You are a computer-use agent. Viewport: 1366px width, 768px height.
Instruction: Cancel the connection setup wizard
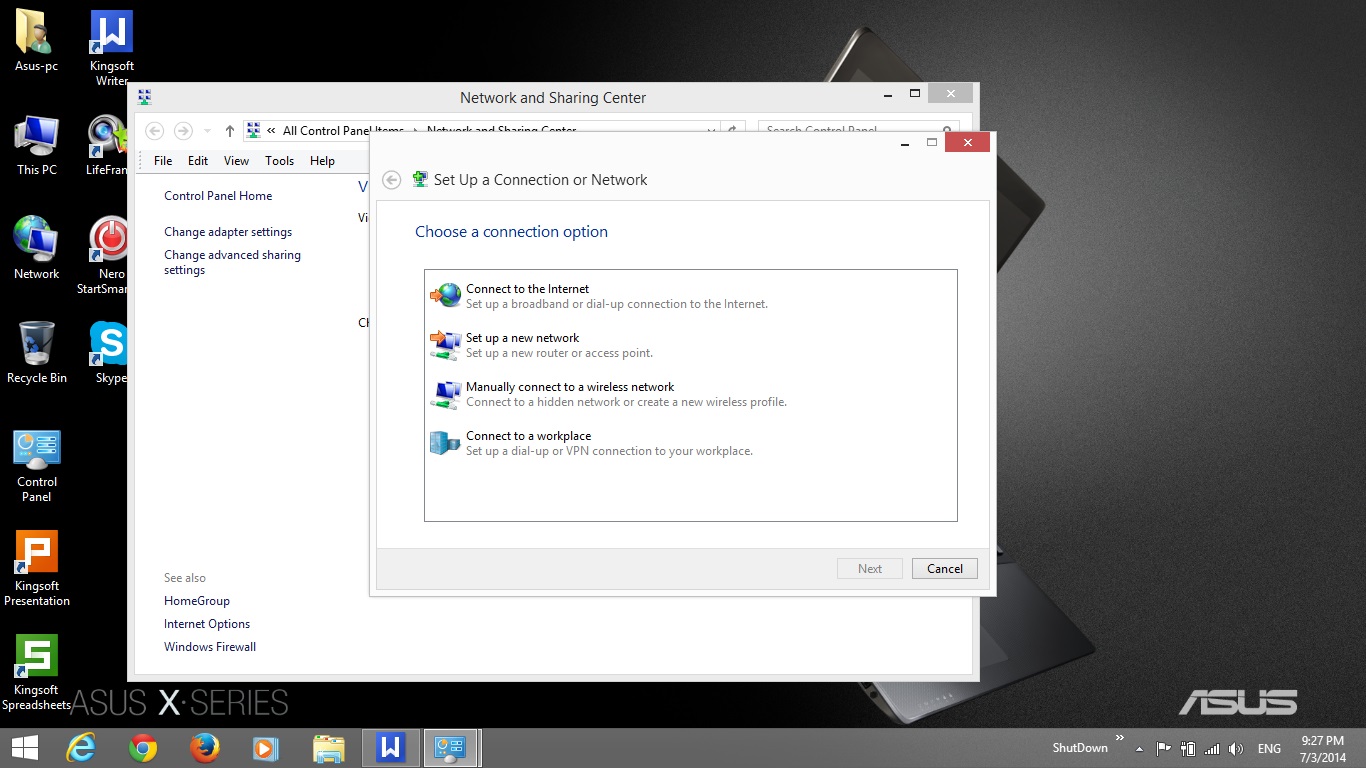pos(945,569)
